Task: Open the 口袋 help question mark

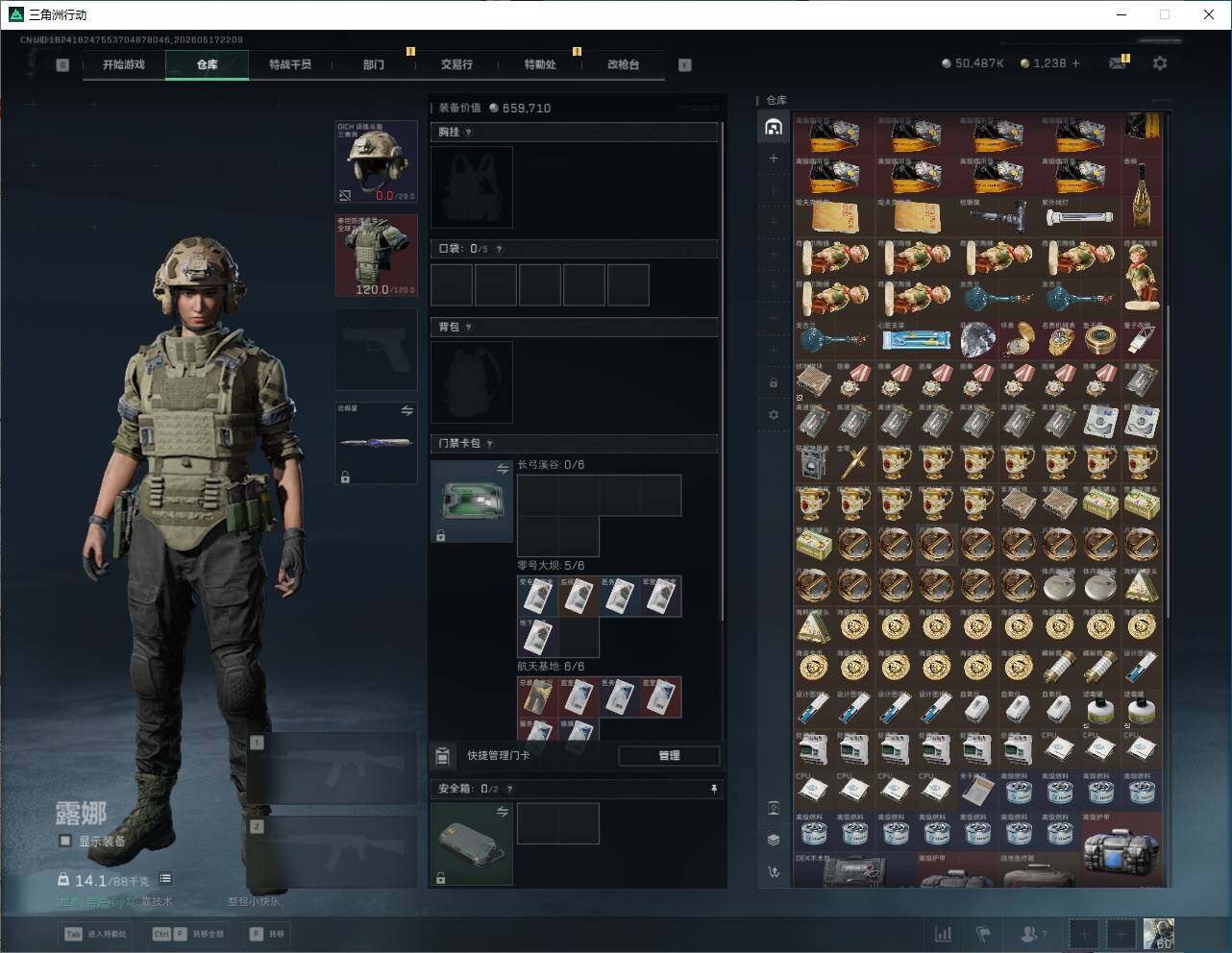Action: [x=499, y=249]
